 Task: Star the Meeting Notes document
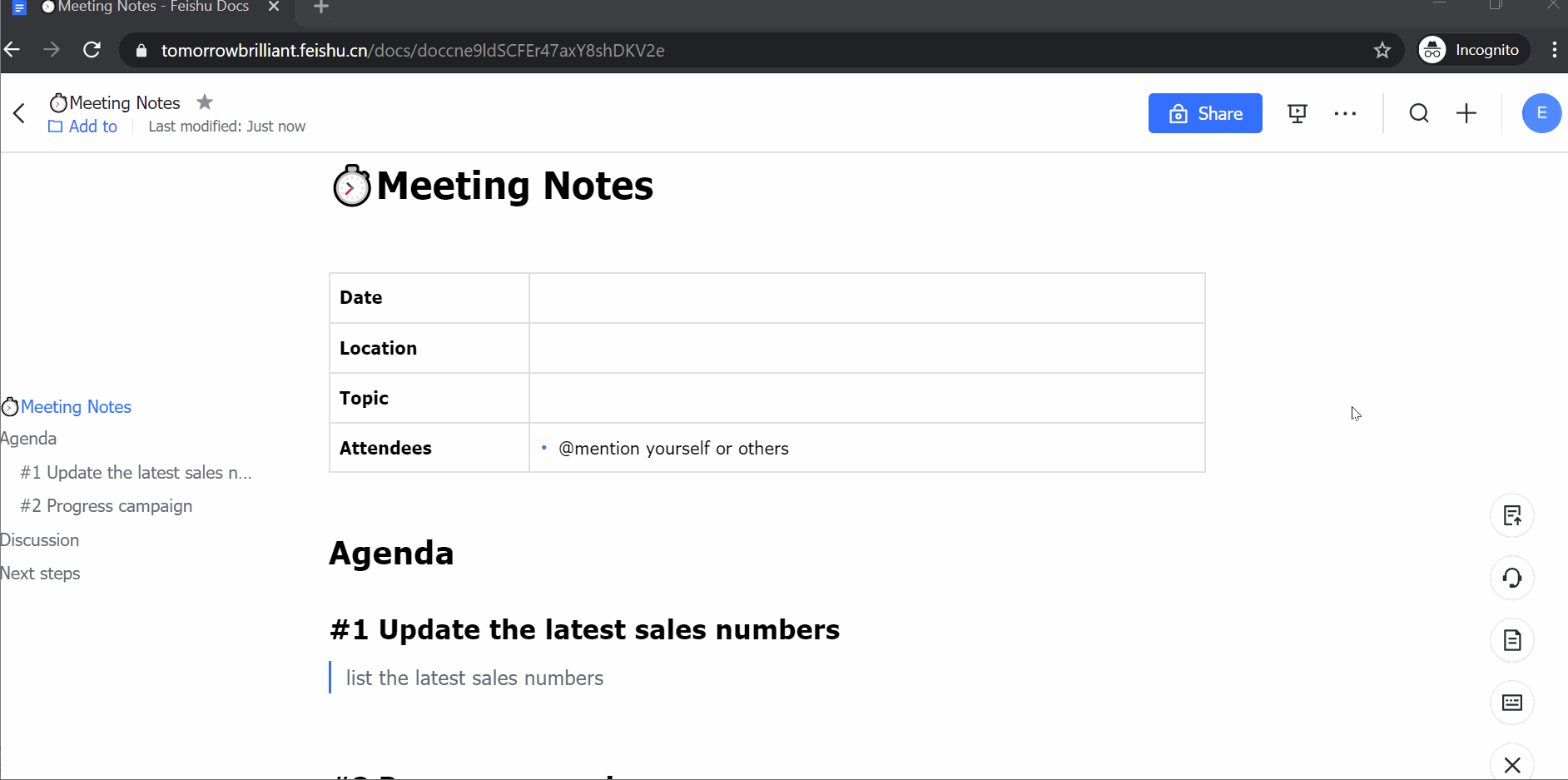[205, 102]
